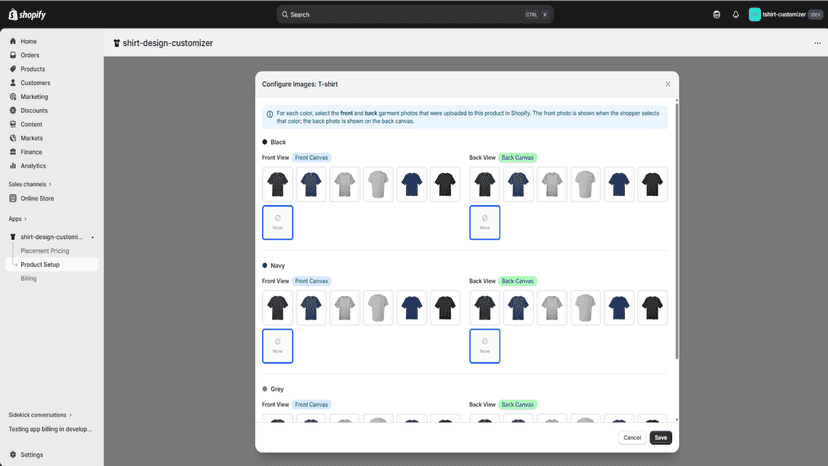Click the Front Canvas badge under Black
The height and width of the screenshot is (466, 828).
coord(311,157)
